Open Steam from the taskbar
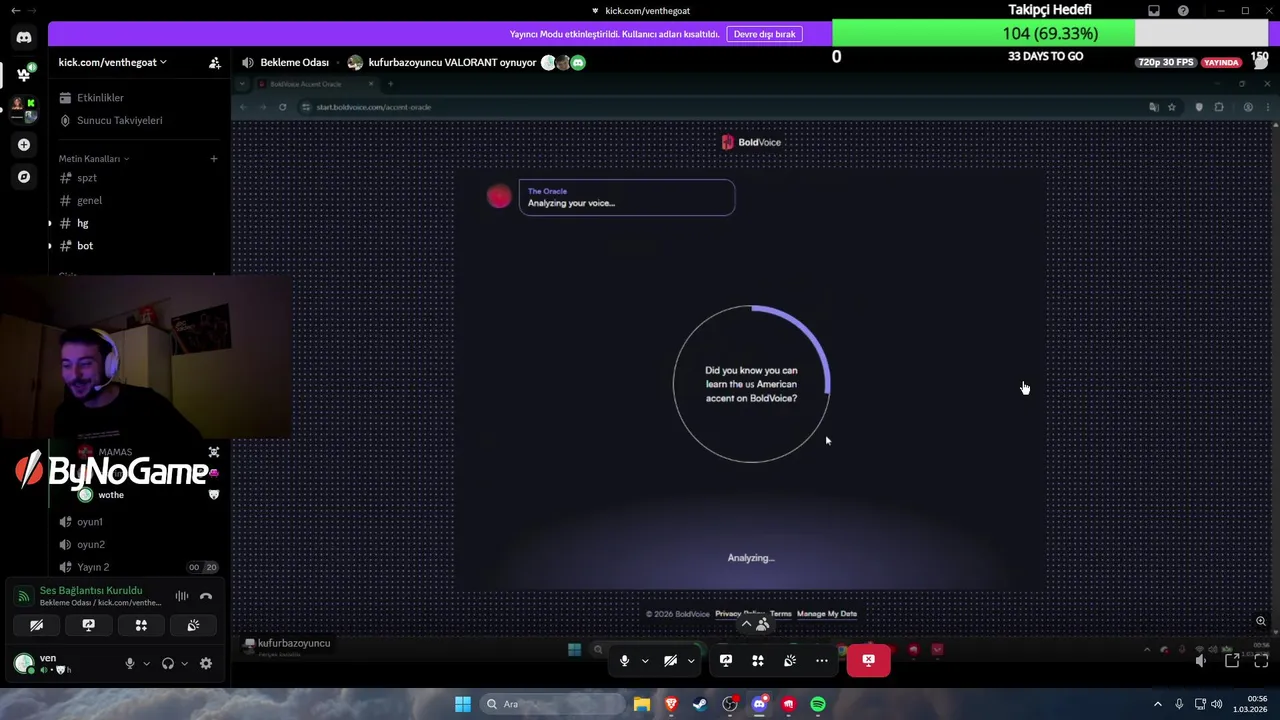 [700, 704]
